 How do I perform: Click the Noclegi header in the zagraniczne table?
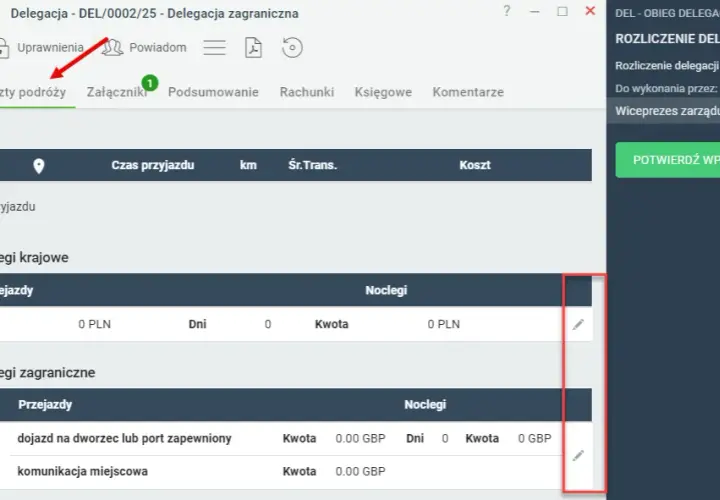[x=425, y=404]
